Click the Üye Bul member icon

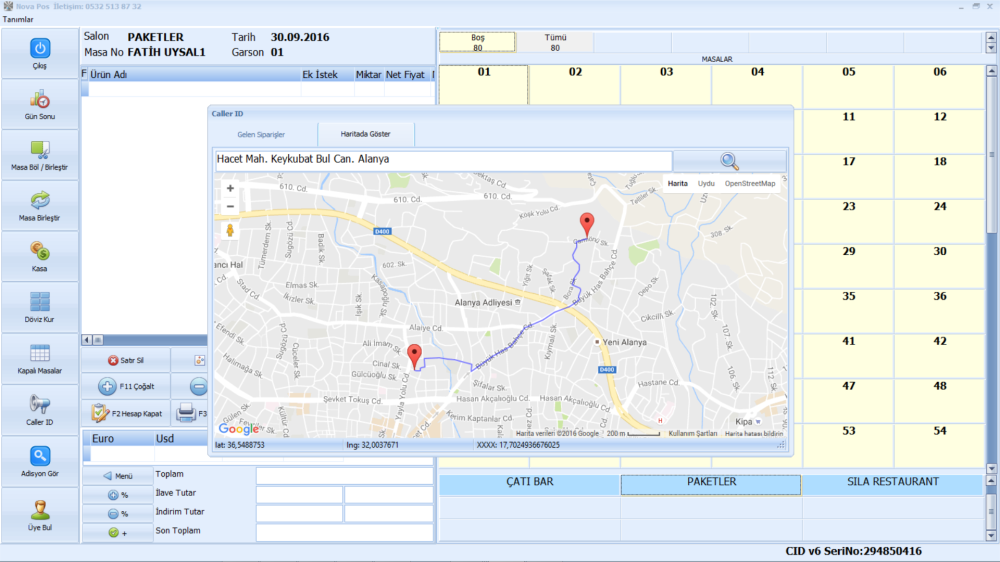(x=40, y=510)
